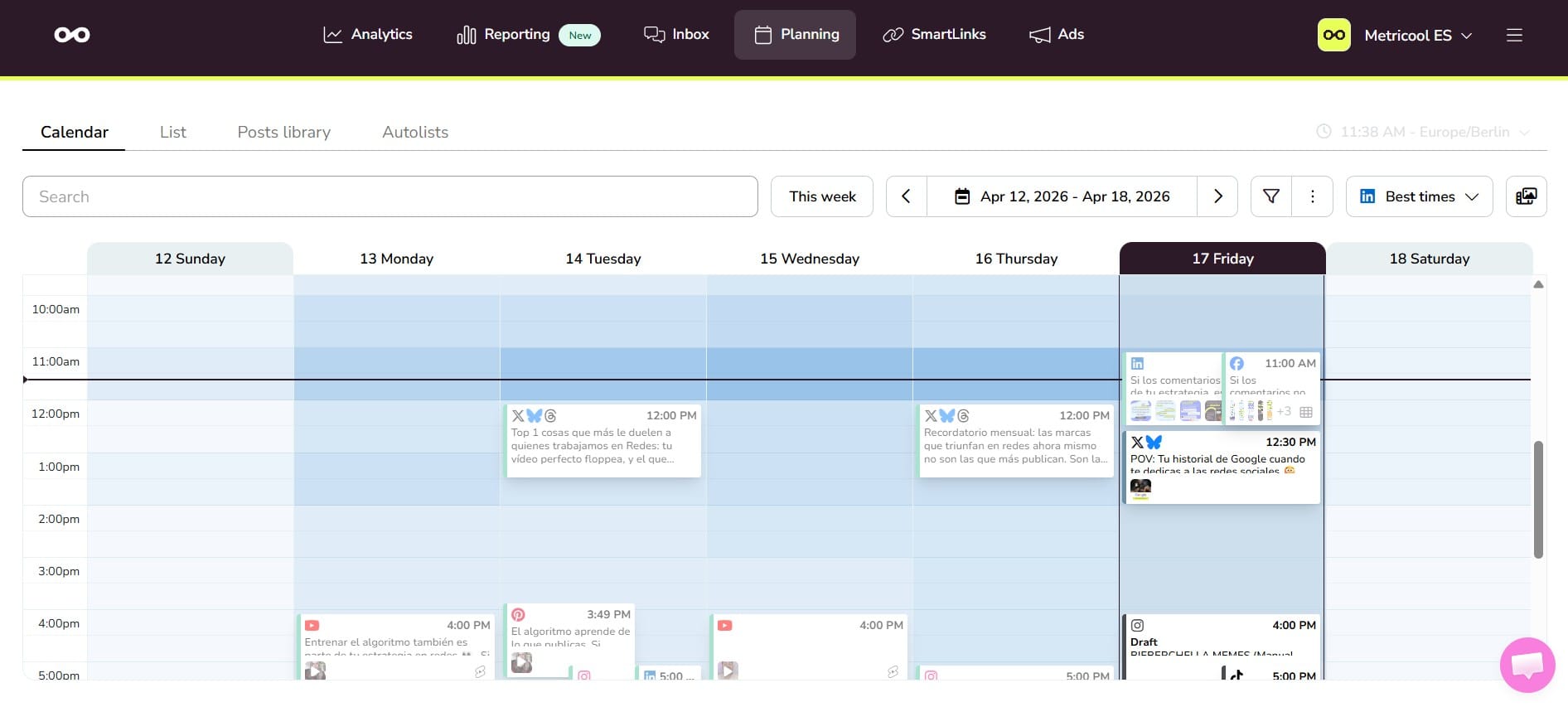Click the Bluesky icon on Thursday 12:00 PM post
Viewport: 1568px width, 707px height.
click(946, 416)
